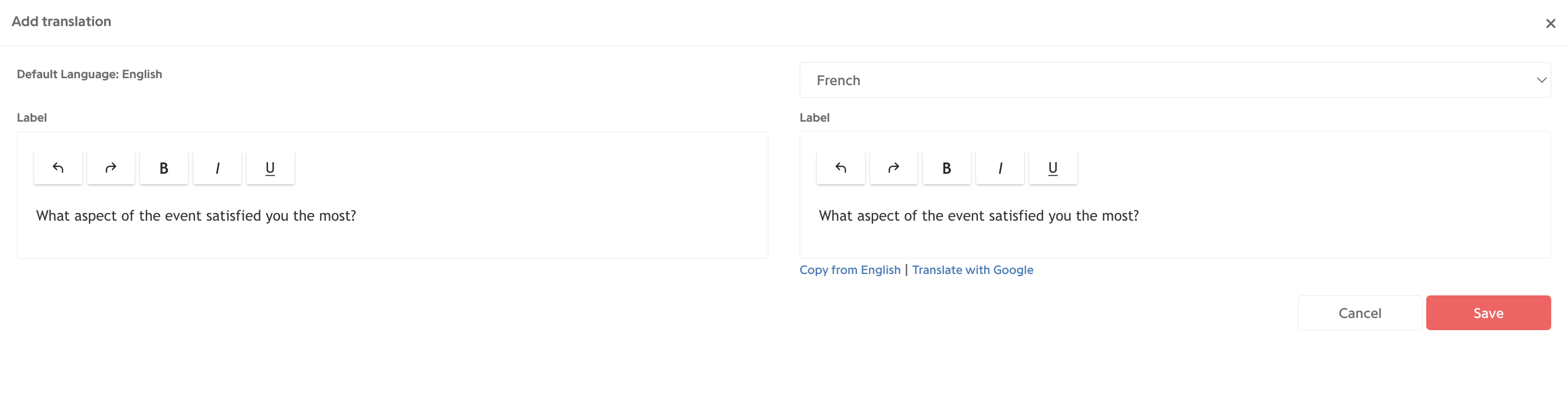Image resolution: width=1568 pixels, height=395 pixels.
Task: Click the Copy from English link
Action: (850, 269)
